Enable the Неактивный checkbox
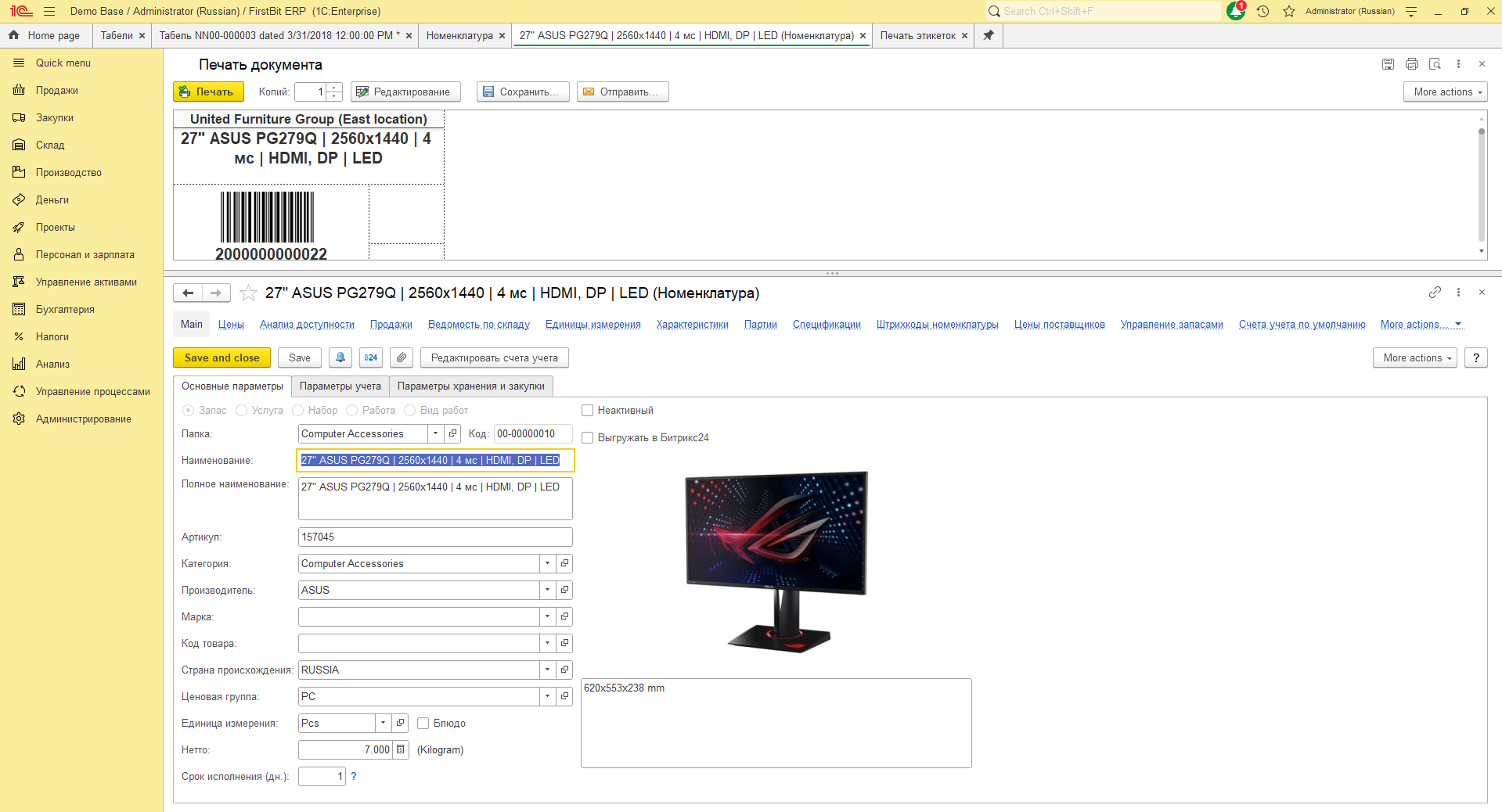 tap(588, 411)
